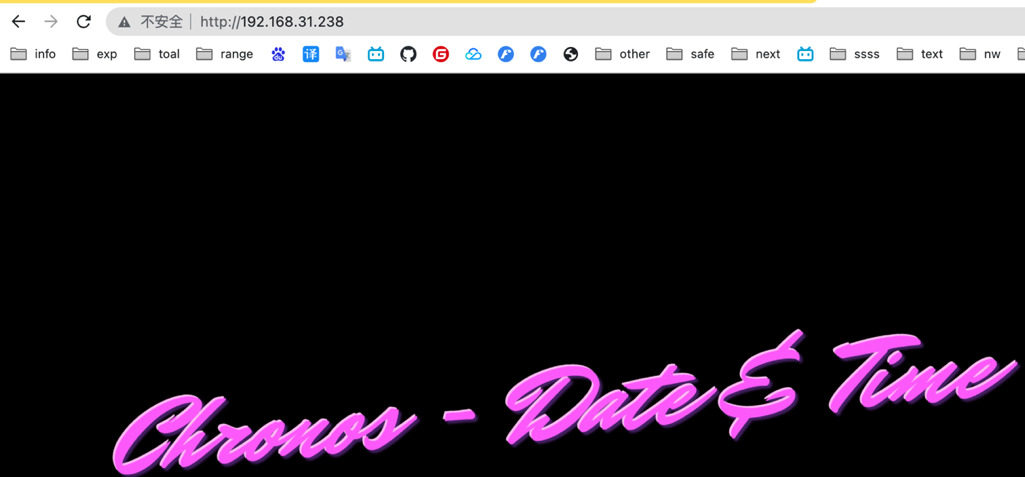Expand the exp bookmark folder

[95, 54]
